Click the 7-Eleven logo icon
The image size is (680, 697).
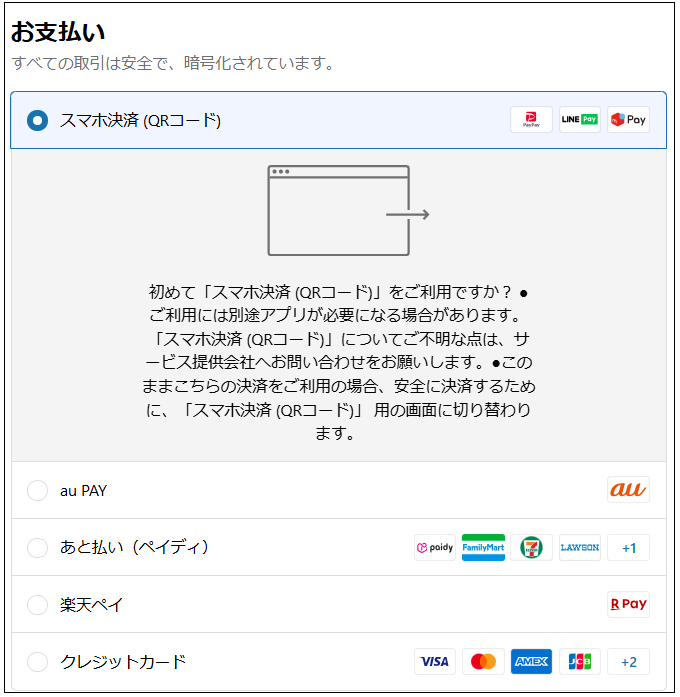[532, 548]
